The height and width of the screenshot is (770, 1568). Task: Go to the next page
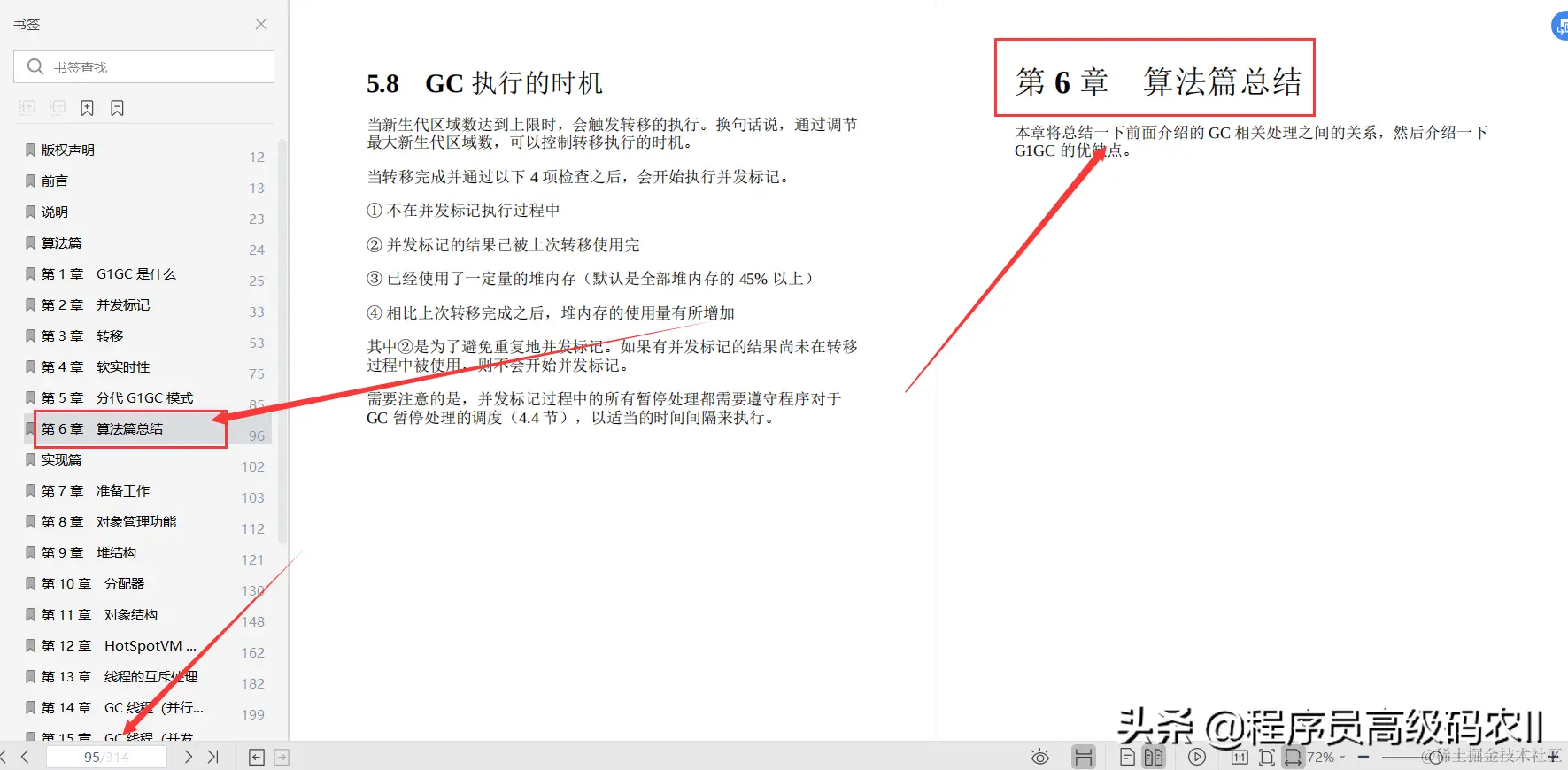(x=188, y=757)
